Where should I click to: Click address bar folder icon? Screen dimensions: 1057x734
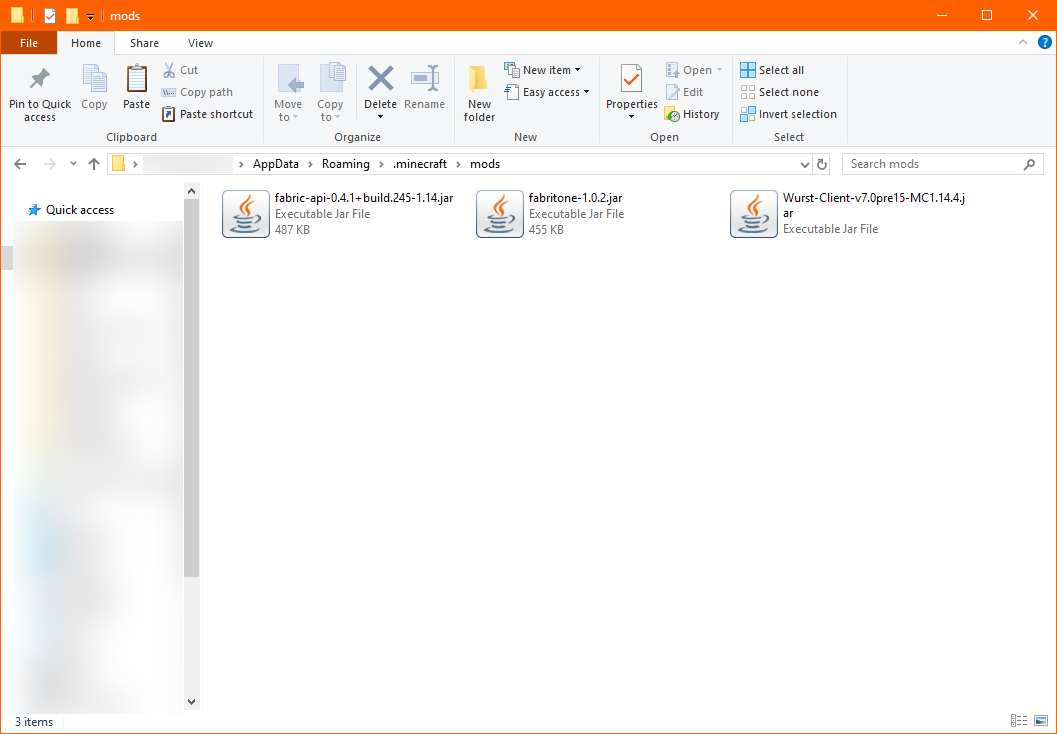(x=119, y=164)
